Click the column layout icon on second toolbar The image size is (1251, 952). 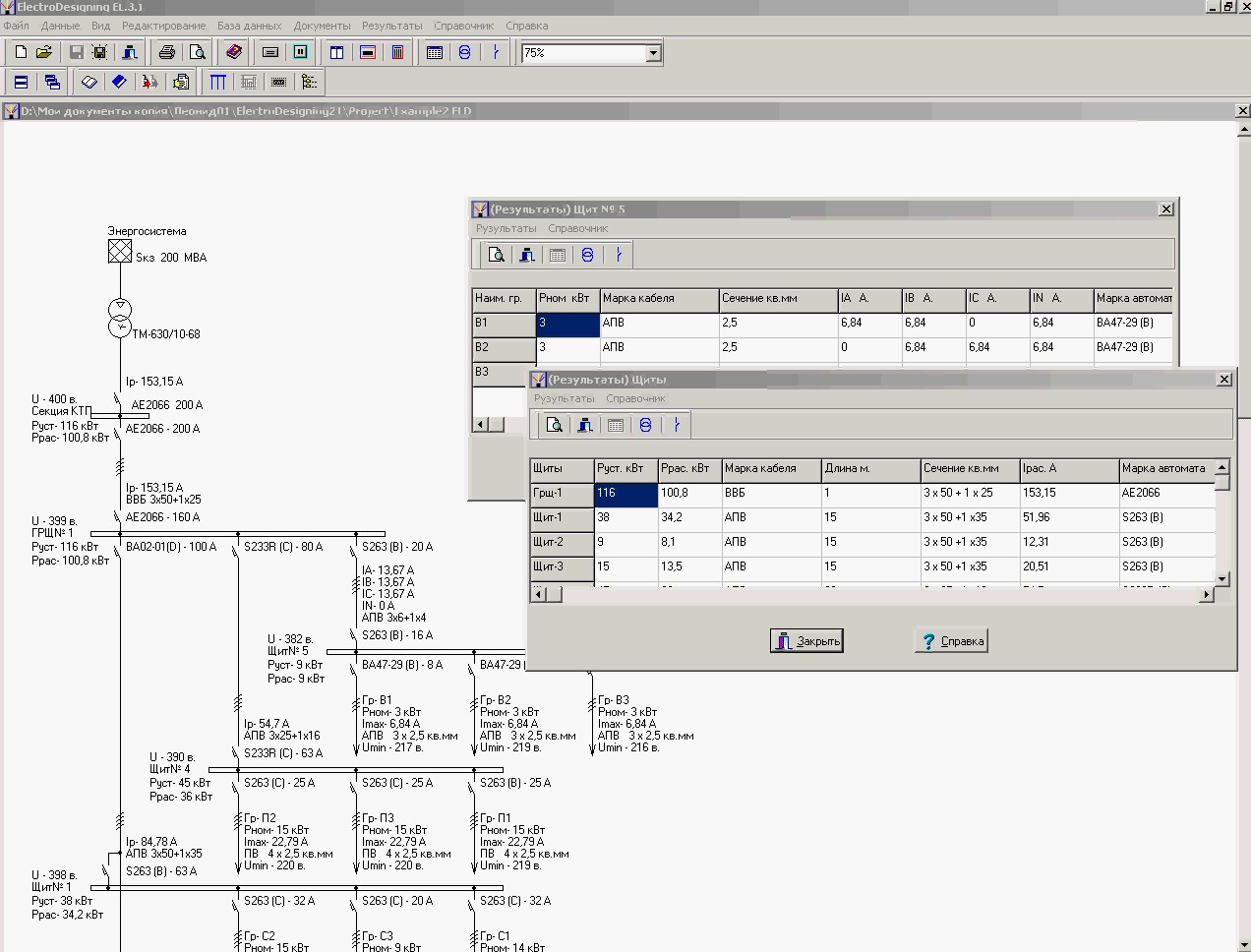click(218, 83)
